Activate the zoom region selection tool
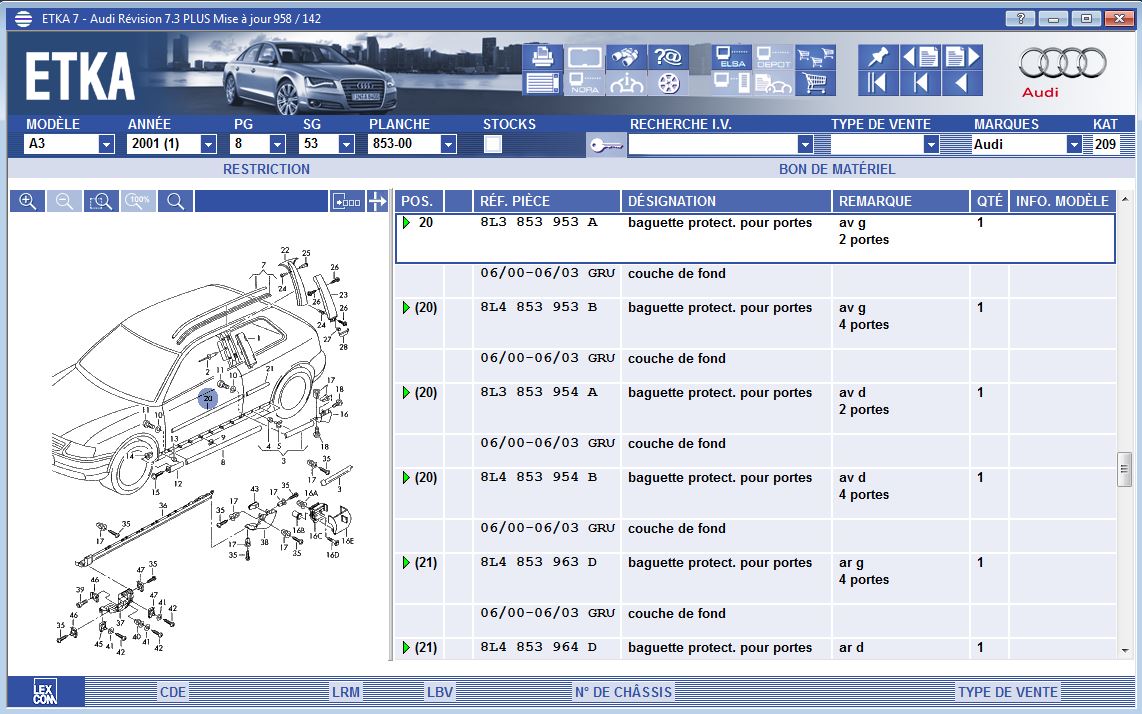 coord(101,201)
